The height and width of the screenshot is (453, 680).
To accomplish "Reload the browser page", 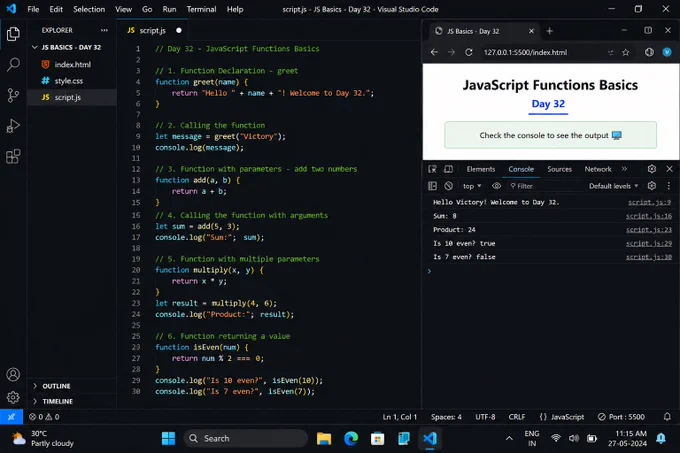I will [468, 52].
